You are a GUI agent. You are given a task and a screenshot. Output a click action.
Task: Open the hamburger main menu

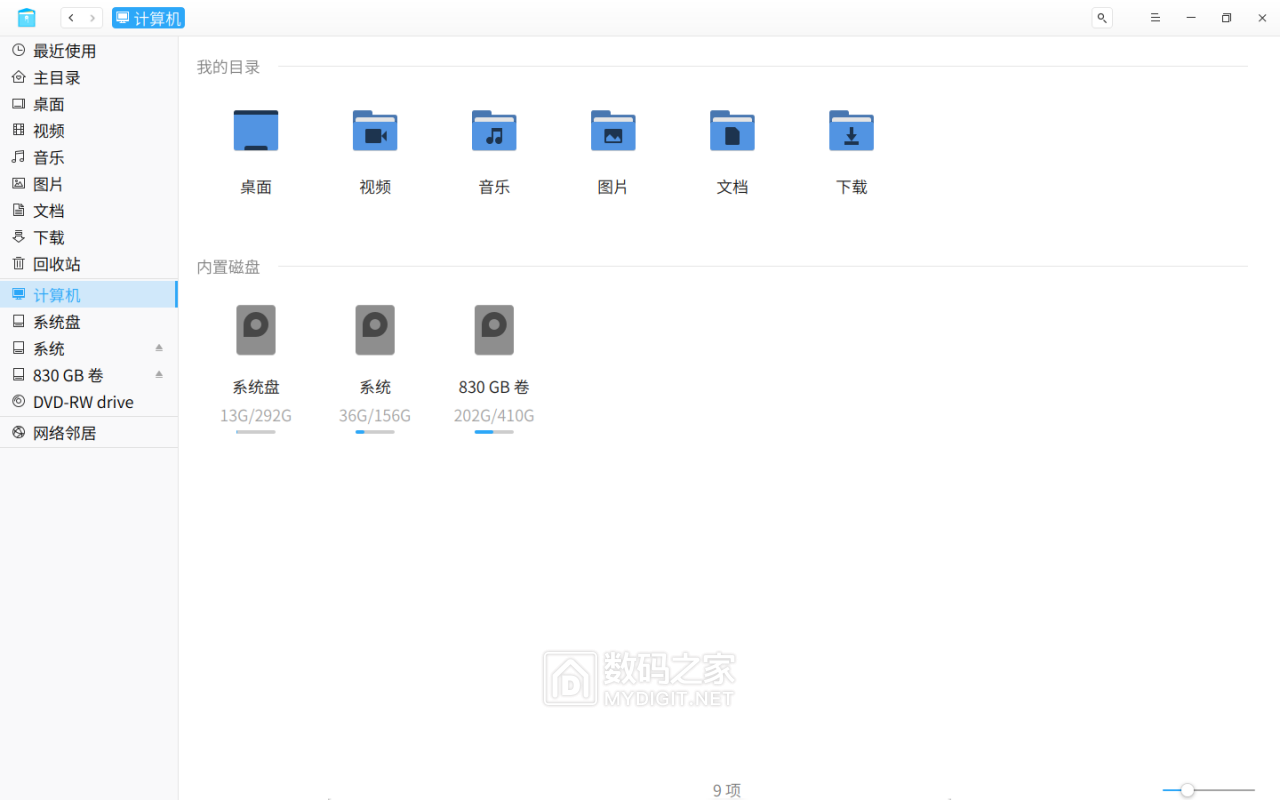pos(1155,18)
